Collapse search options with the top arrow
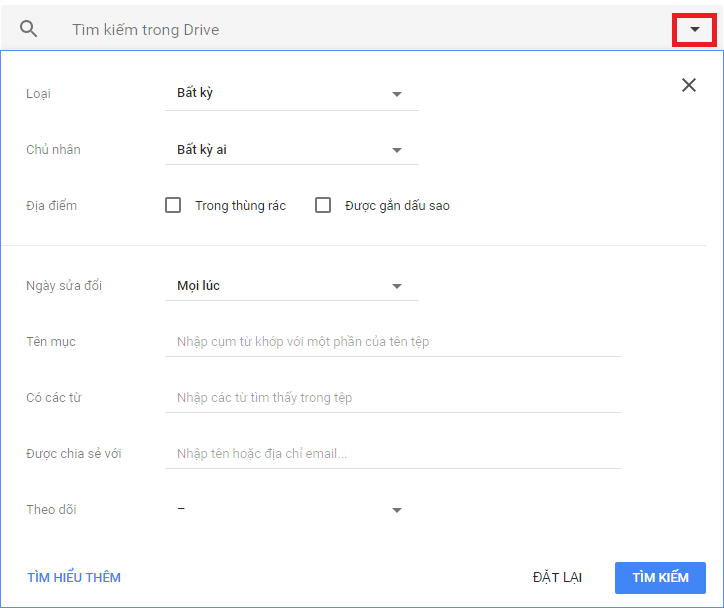The width and height of the screenshot is (724, 608). (x=694, y=30)
